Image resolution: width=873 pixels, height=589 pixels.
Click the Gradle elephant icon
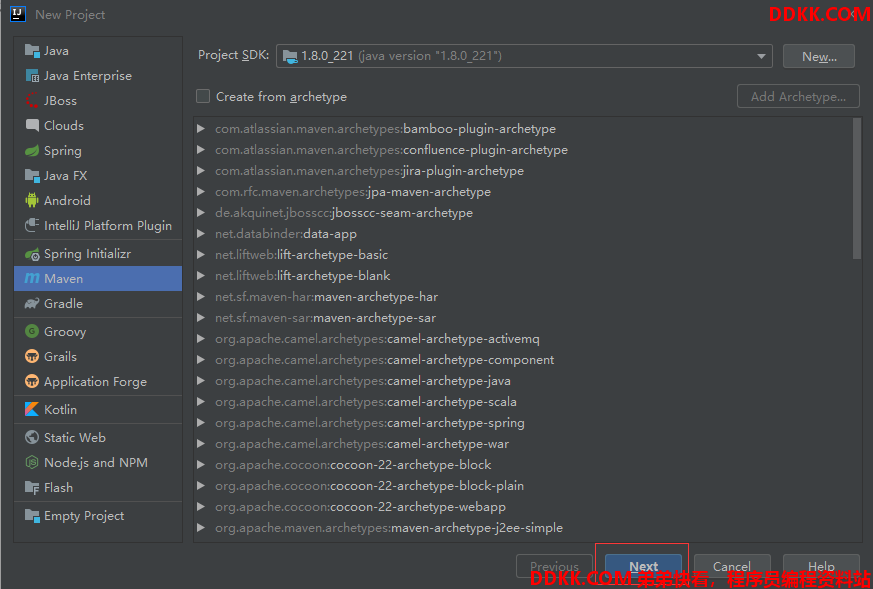pos(32,303)
